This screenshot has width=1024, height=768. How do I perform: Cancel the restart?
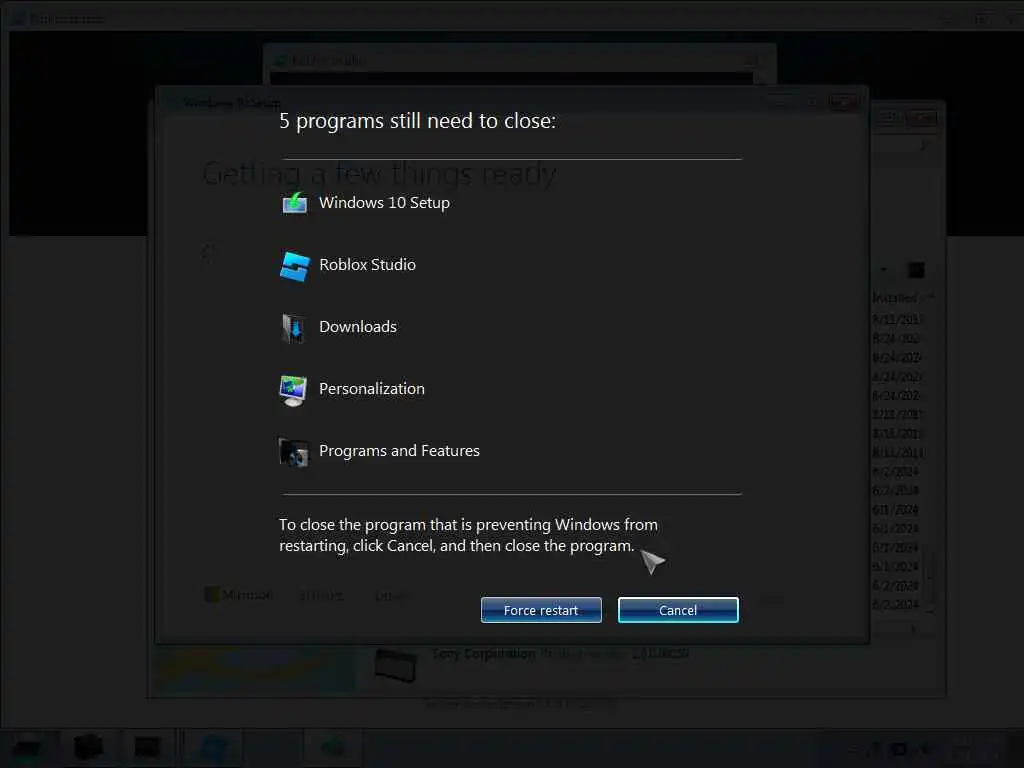[678, 610]
